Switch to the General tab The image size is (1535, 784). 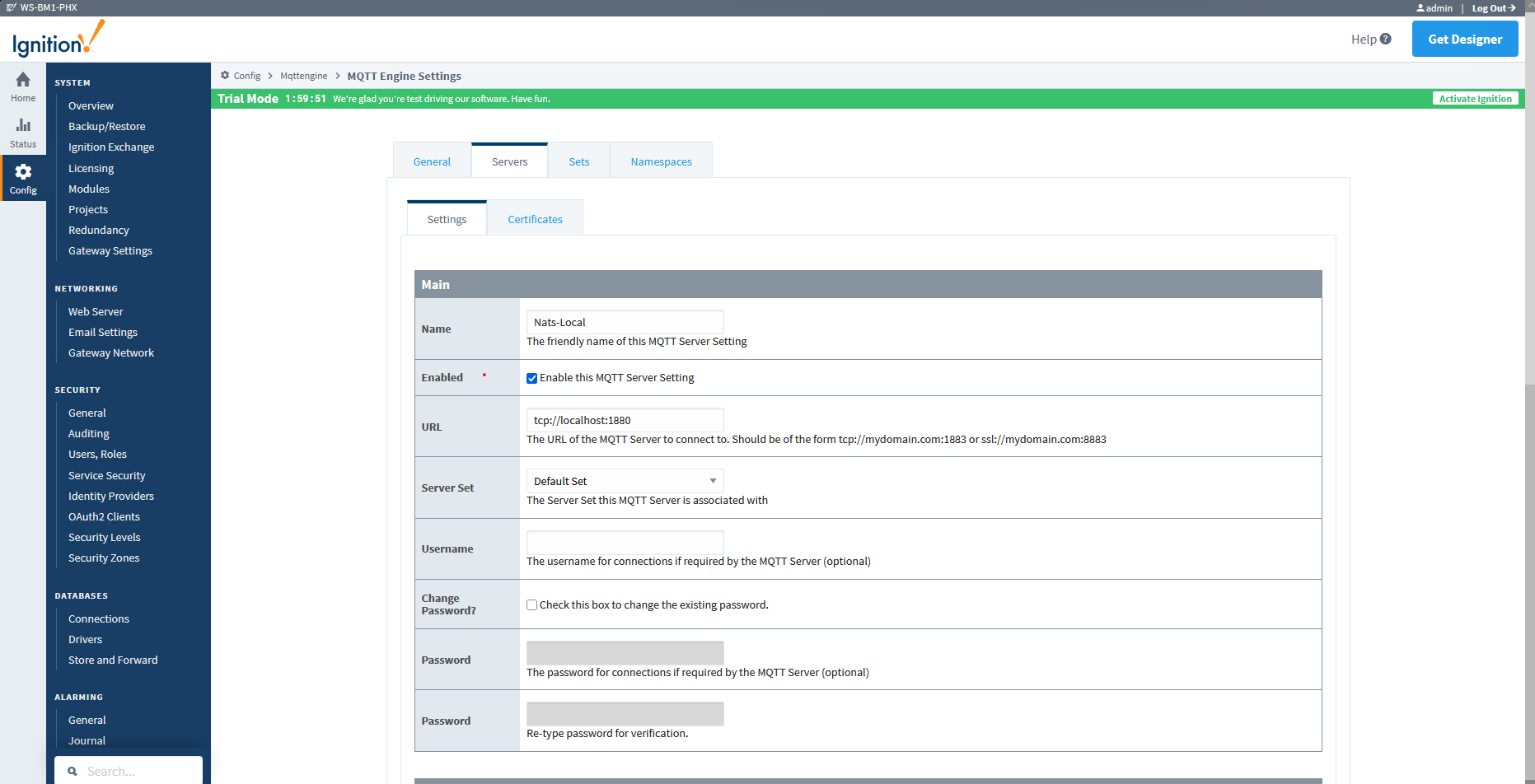coord(432,161)
